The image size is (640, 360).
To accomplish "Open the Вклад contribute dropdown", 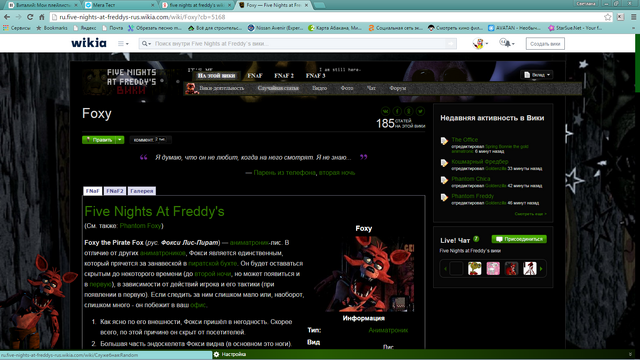I will (537, 75).
